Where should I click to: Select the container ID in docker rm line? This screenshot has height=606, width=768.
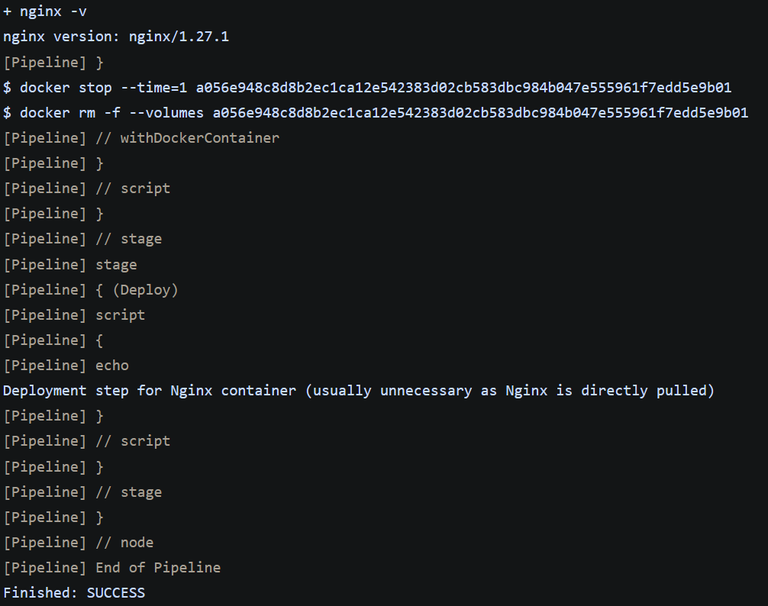[480, 113]
